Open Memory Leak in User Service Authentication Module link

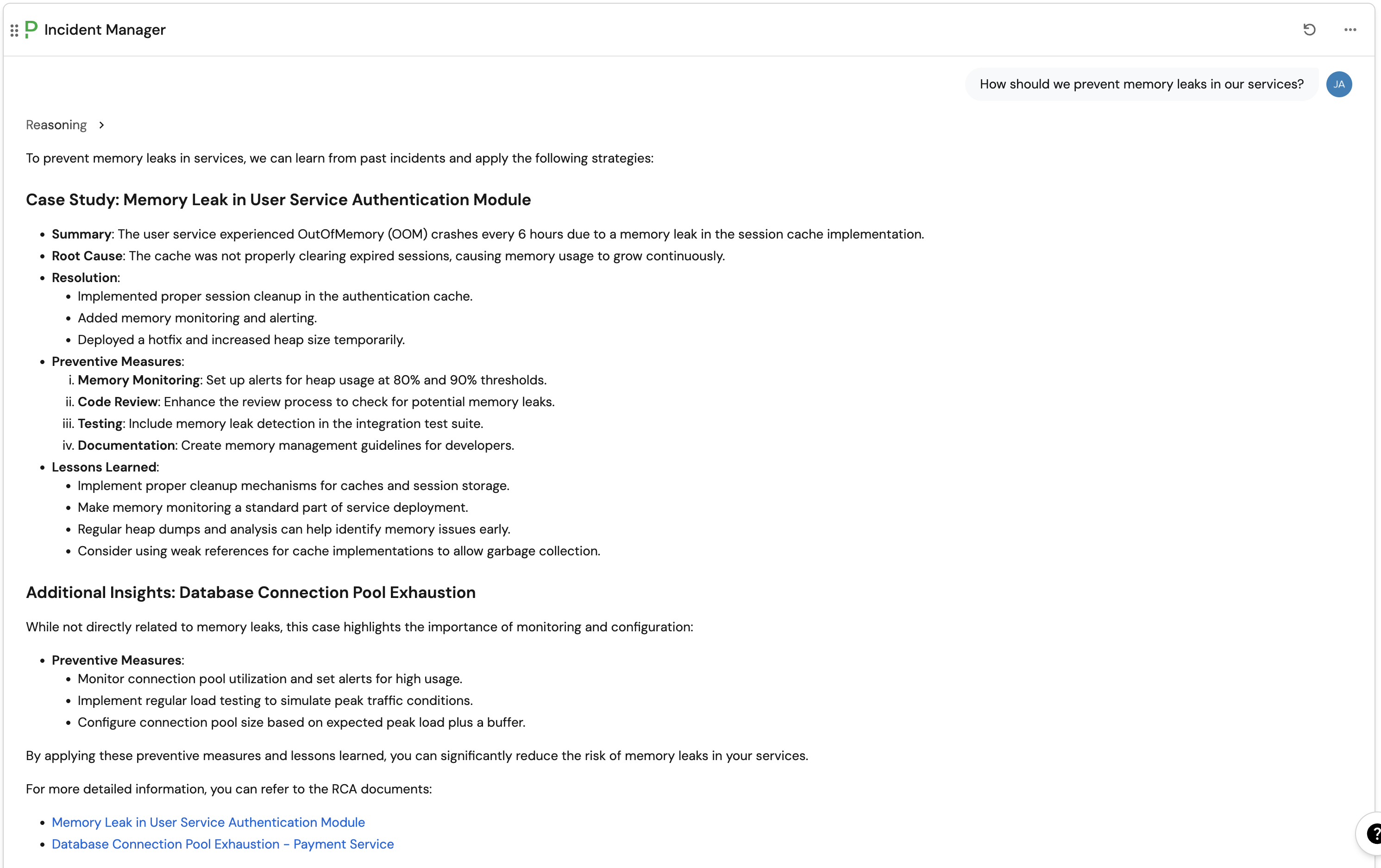pos(207,822)
